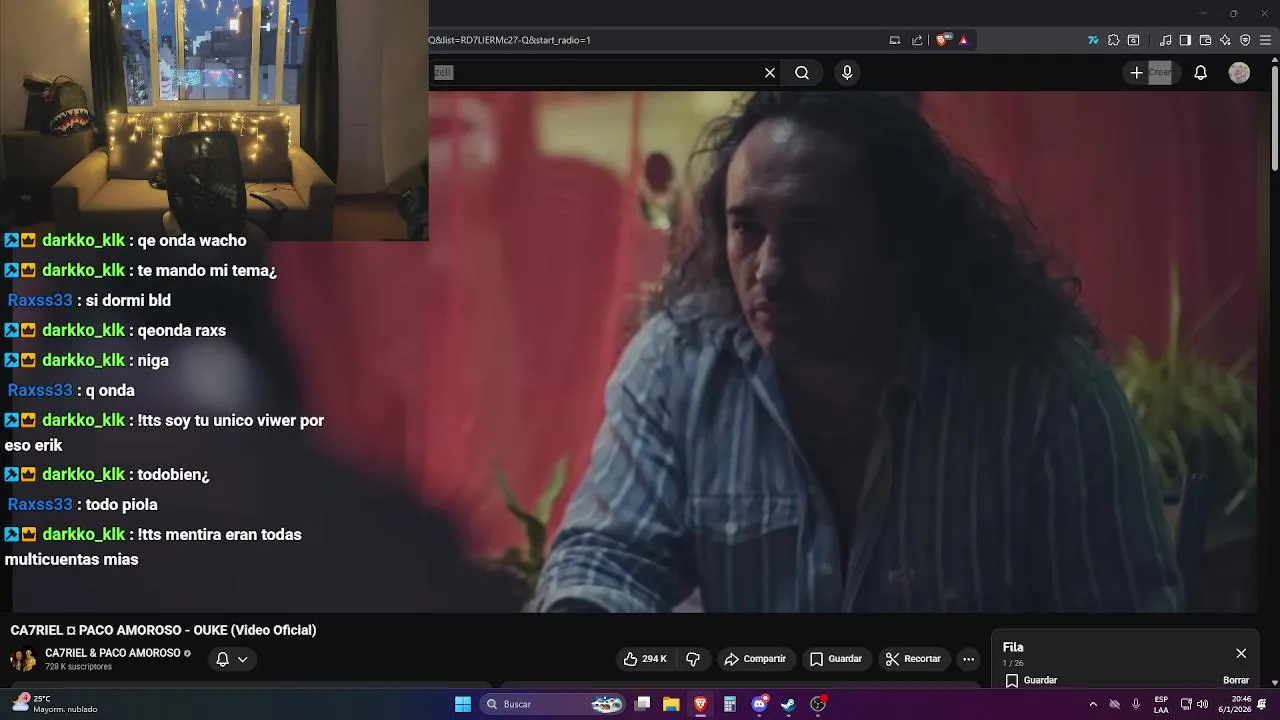Click Raxss33 name in 'si dormi bld' message
1280x720 pixels.
tap(40, 300)
